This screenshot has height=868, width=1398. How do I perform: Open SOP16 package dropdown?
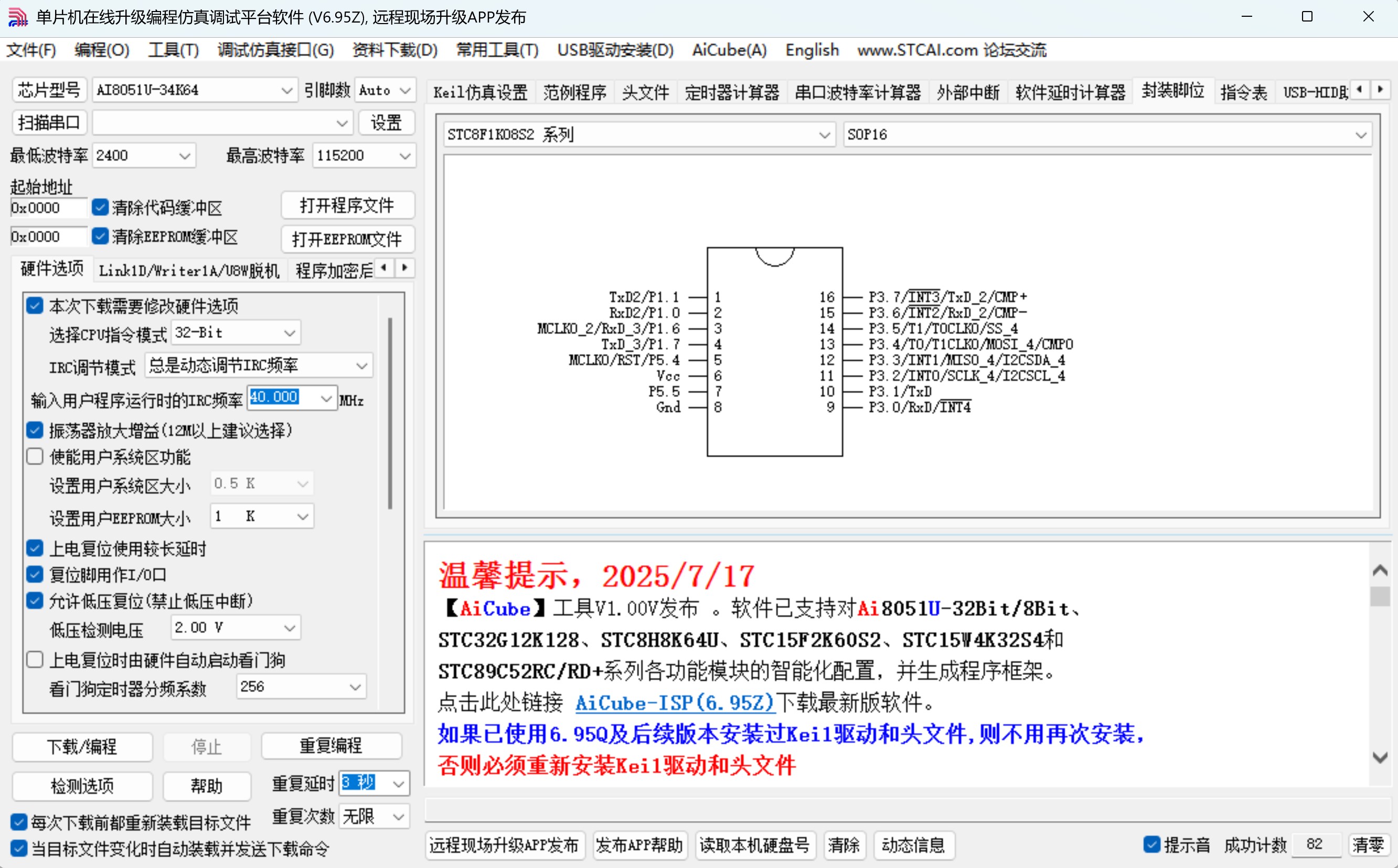click(x=1107, y=135)
